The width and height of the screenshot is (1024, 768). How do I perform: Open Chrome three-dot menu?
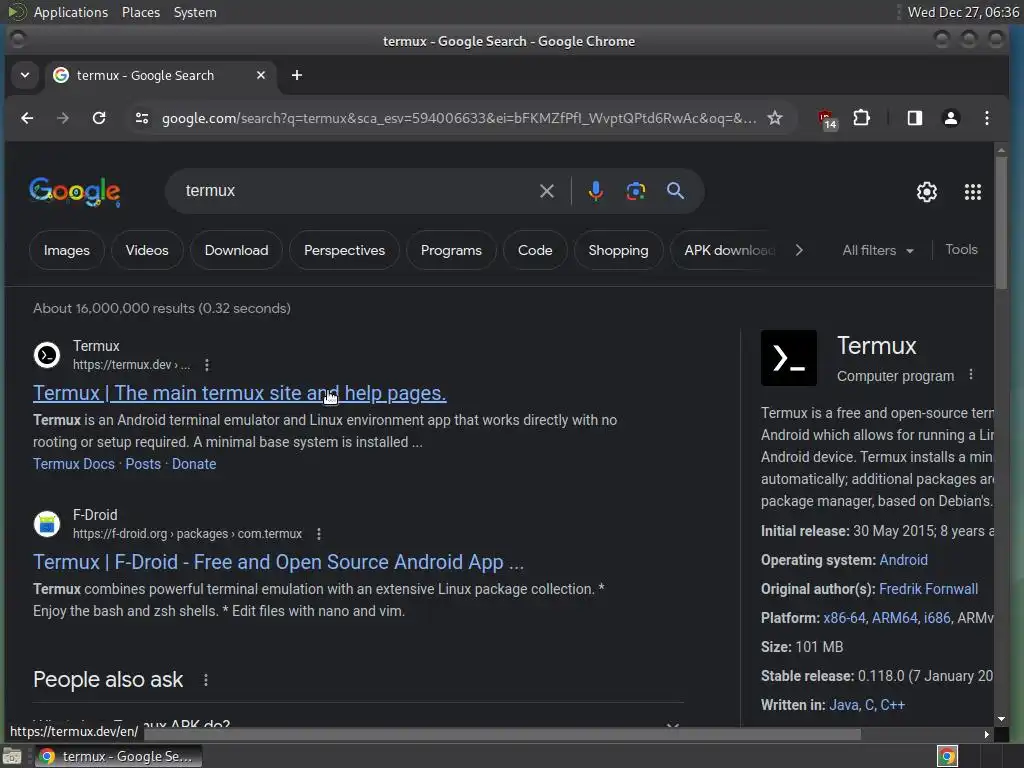point(987,118)
